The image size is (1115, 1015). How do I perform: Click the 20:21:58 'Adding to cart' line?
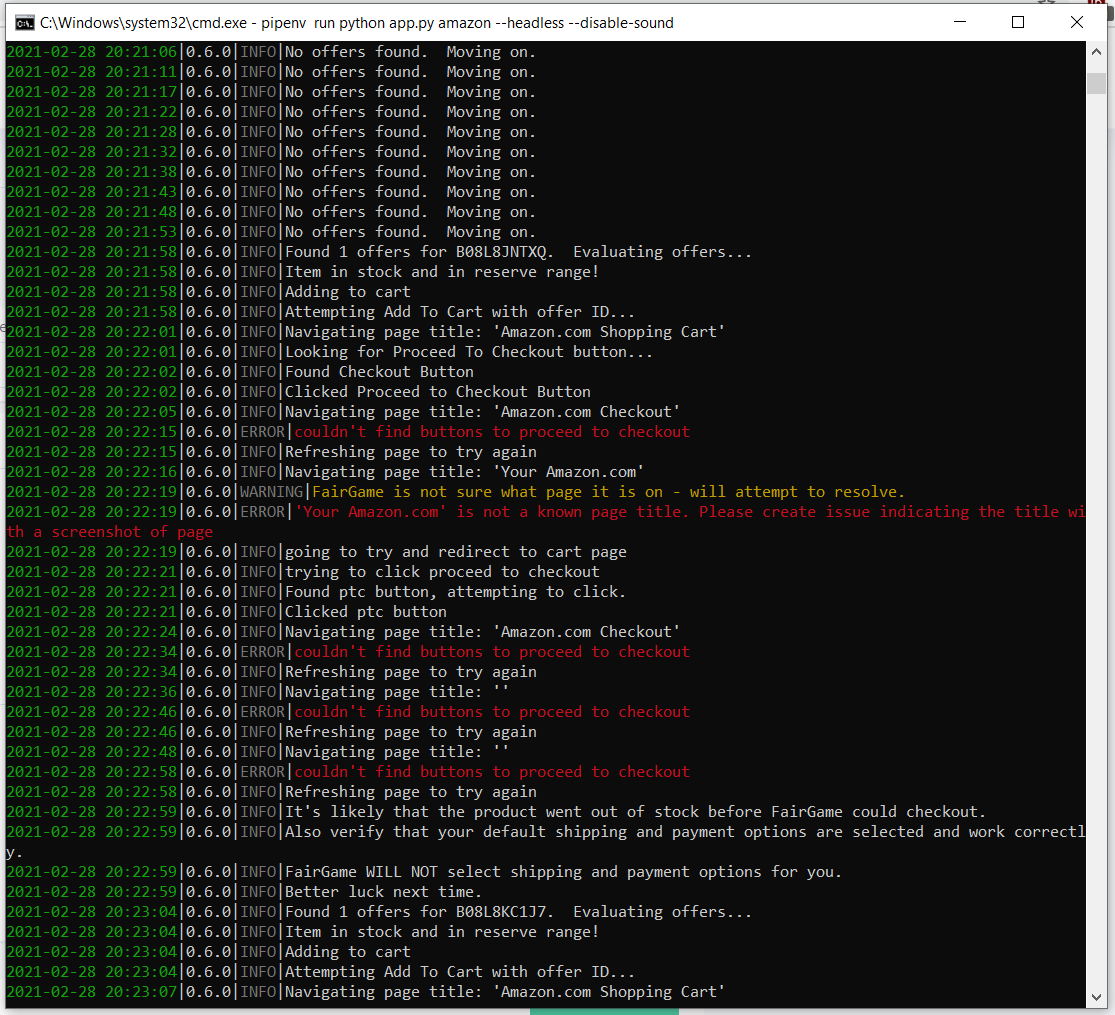208,292
